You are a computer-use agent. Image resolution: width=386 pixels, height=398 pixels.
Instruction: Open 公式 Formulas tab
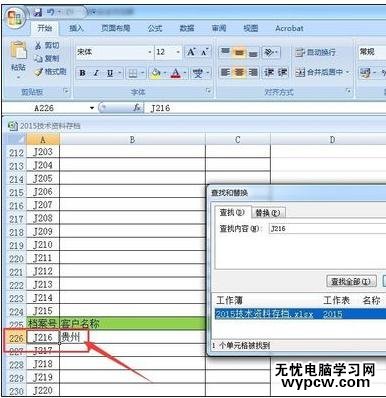click(155, 28)
